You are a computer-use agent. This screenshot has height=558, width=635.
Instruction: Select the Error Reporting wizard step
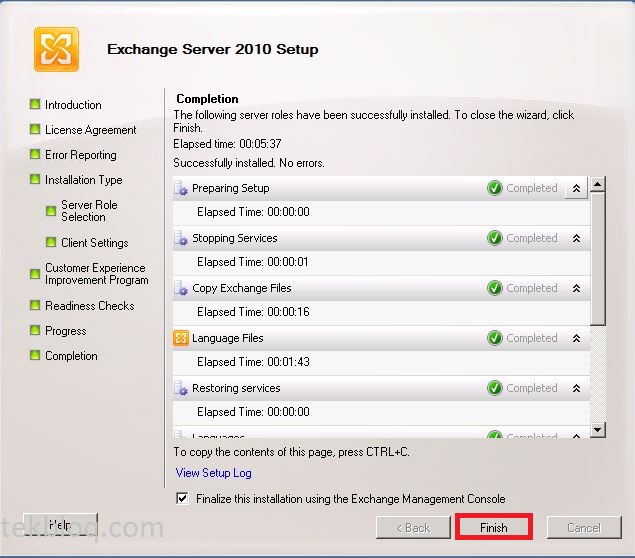pos(81,155)
